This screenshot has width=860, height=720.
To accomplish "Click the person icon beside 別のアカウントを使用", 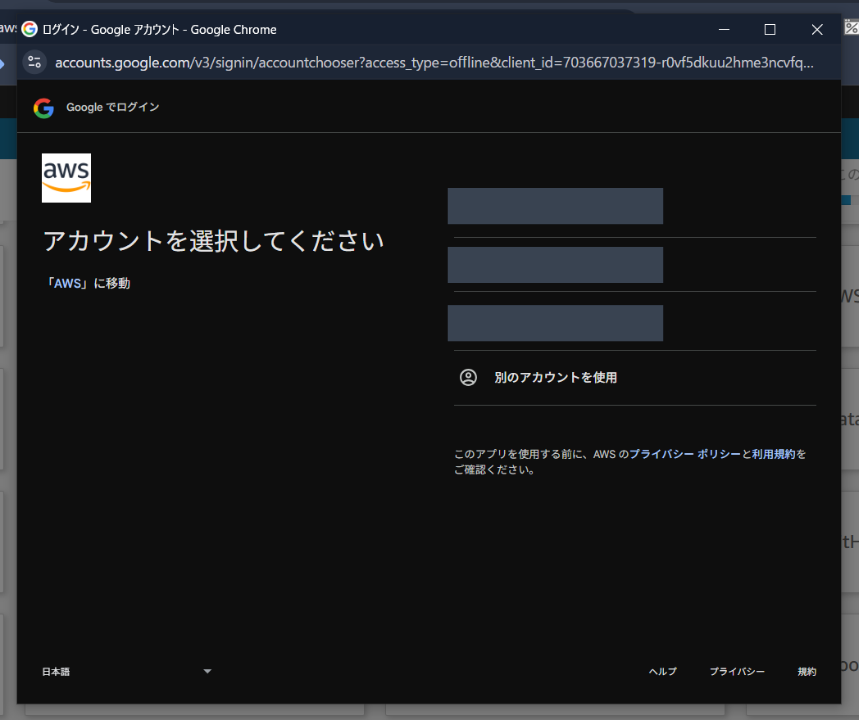I will point(468,377).
